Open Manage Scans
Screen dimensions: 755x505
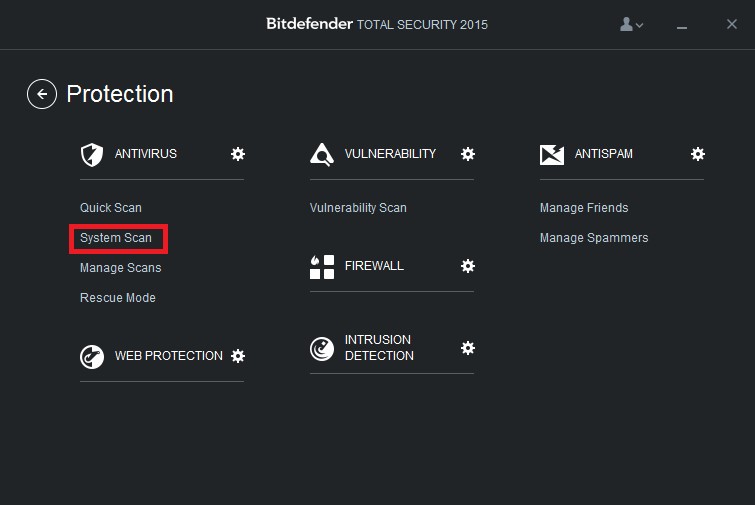coord(121,268)
